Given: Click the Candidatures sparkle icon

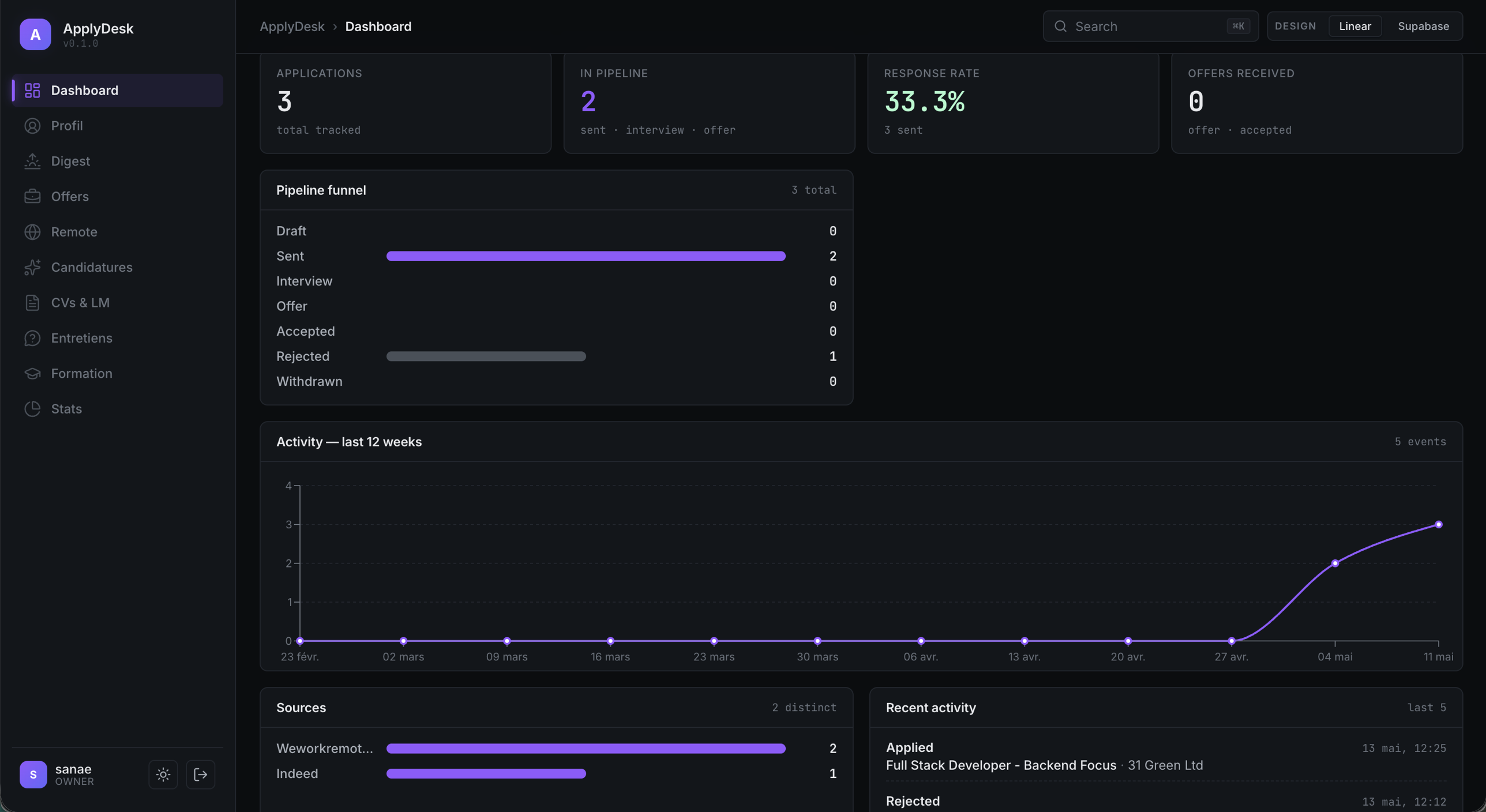Looking at the screenshot, I should point(32,267).
